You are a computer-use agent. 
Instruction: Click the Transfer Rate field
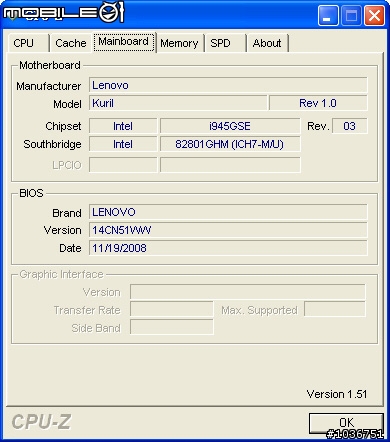pyautogui.click(x=172, y=310)
